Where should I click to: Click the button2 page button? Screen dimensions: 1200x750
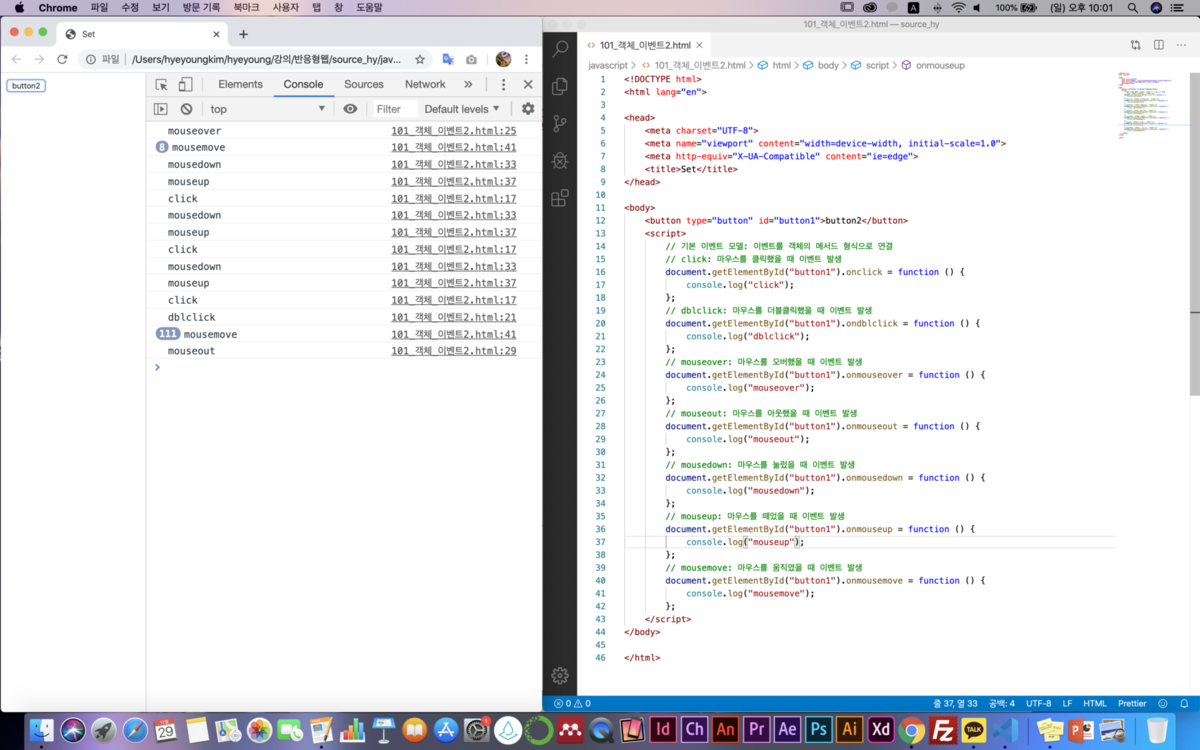tap(26, 86)
